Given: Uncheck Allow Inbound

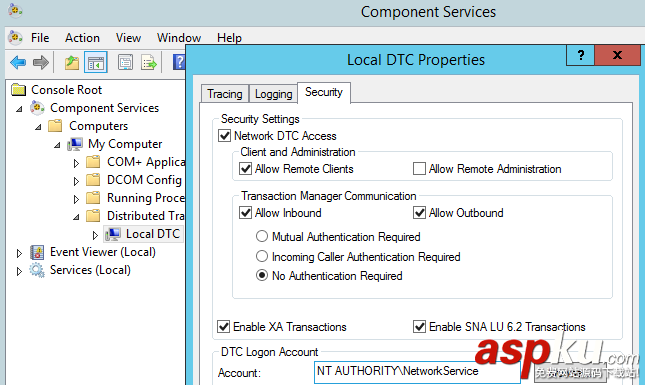Looking at the screenshot, I should coord(246,213).
